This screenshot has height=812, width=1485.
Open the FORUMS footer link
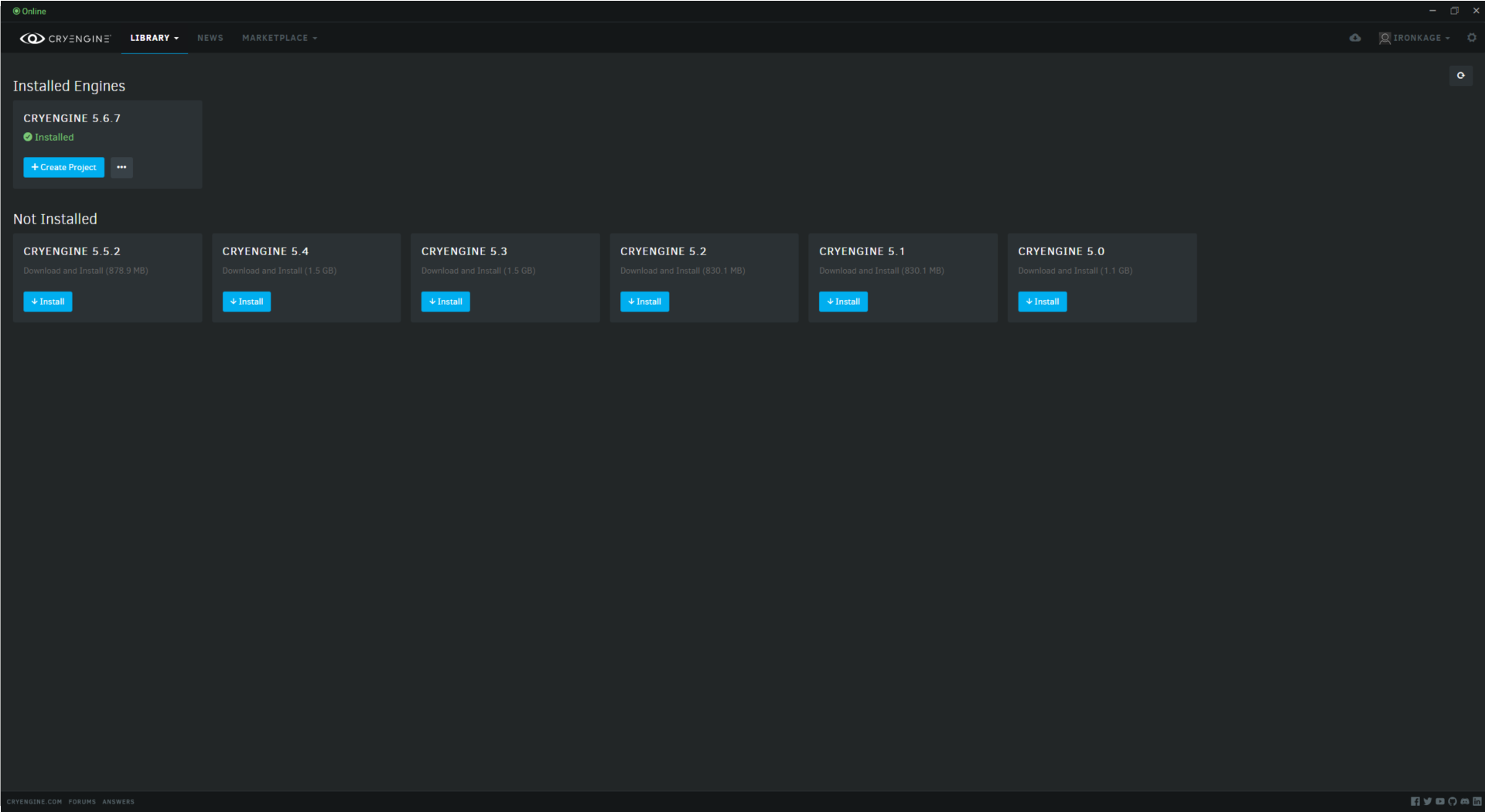[x=82, y=802]
